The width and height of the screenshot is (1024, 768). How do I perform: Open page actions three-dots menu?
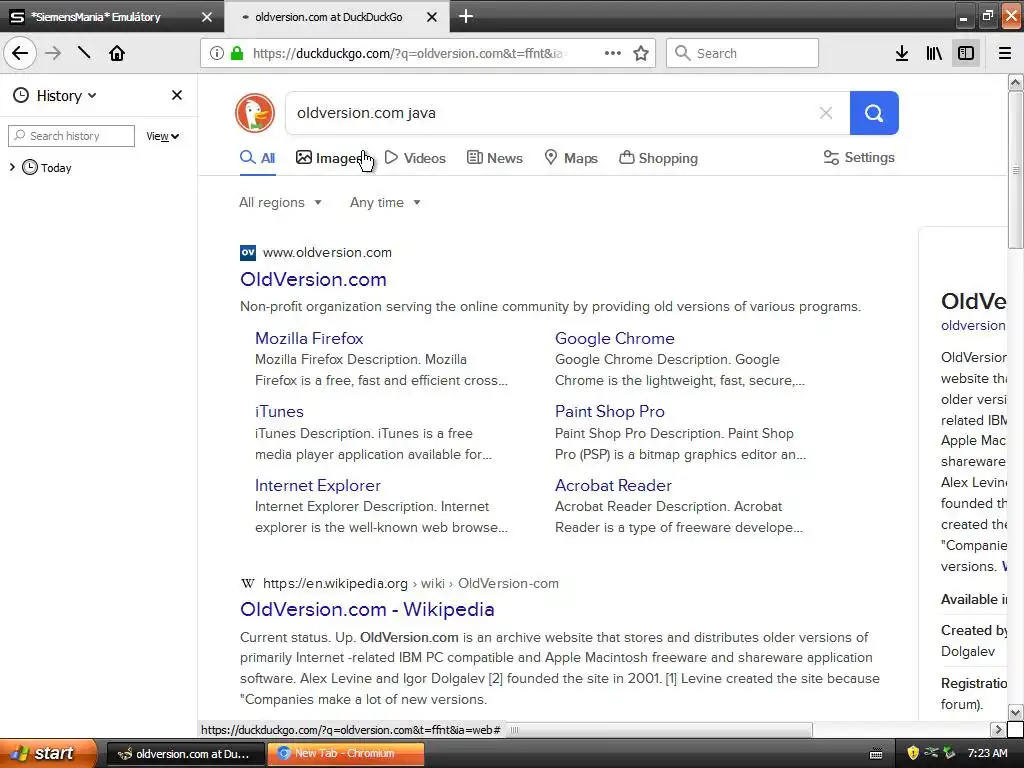613,54
